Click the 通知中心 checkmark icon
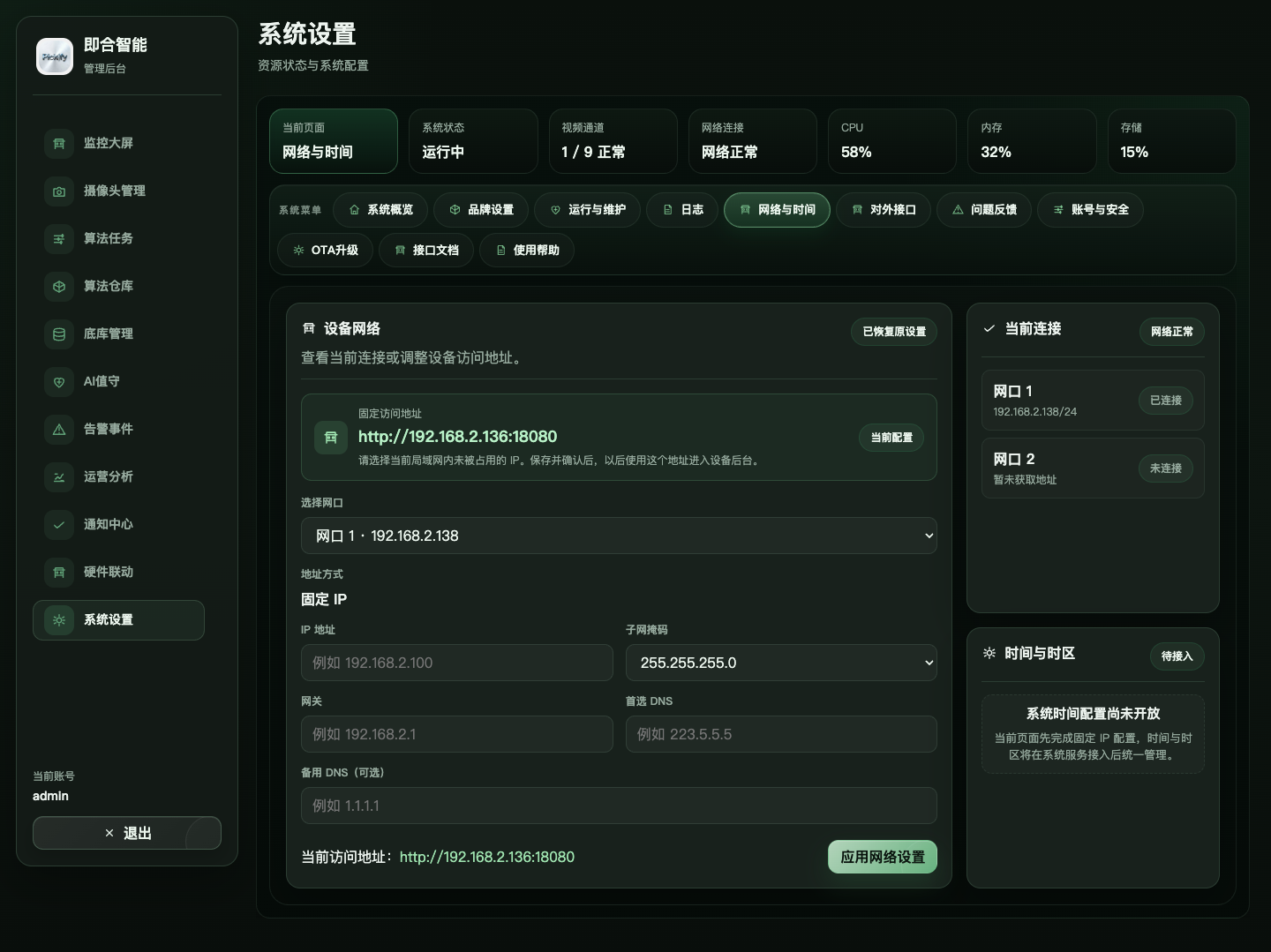Image resolution: width=1271 pixels, height=952 pixels. pos(59,524)
